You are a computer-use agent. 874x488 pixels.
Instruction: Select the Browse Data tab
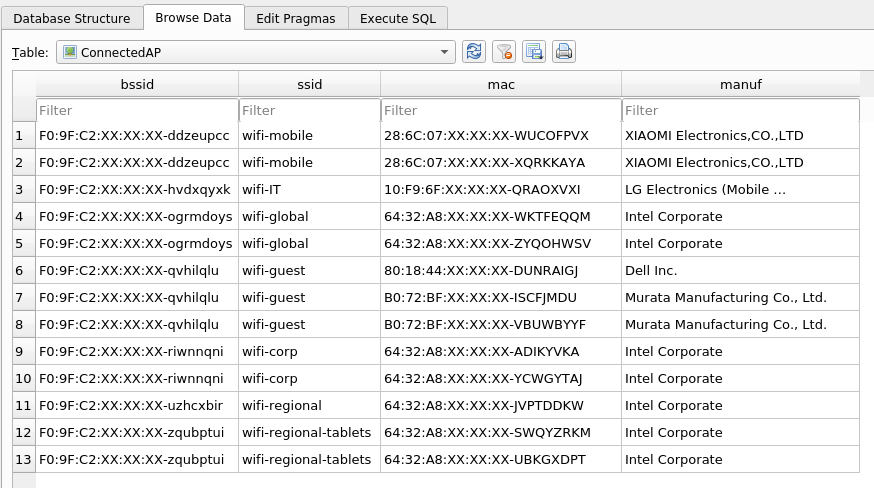tap(194, 17)
